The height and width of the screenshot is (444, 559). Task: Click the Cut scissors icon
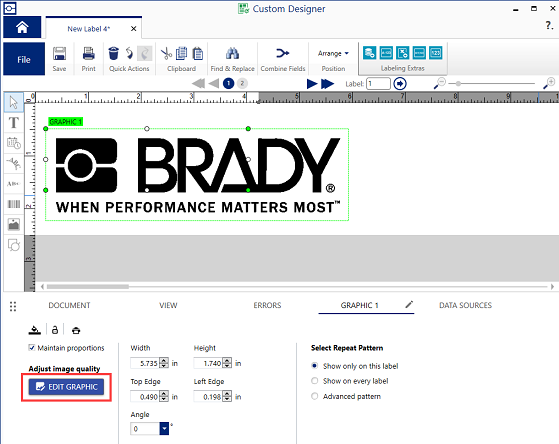pyautogui.click(x=166, y=54)
